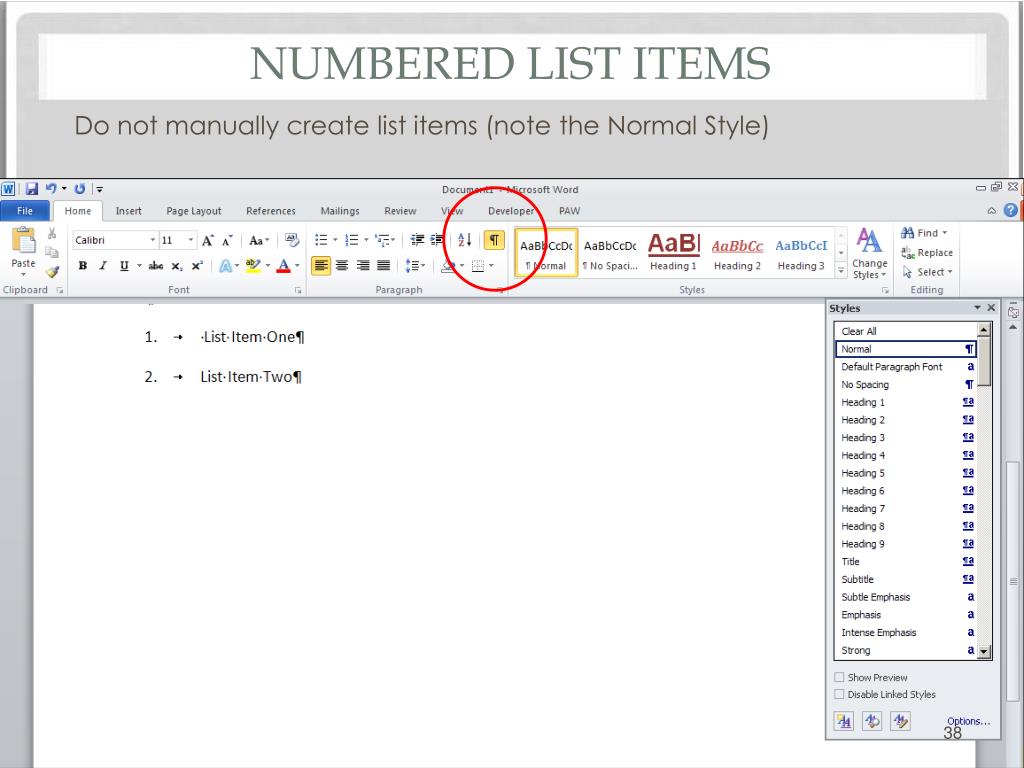Check the Disable Linked Styles box
The height and width of the screenshot is (768, 1024).
839,694
